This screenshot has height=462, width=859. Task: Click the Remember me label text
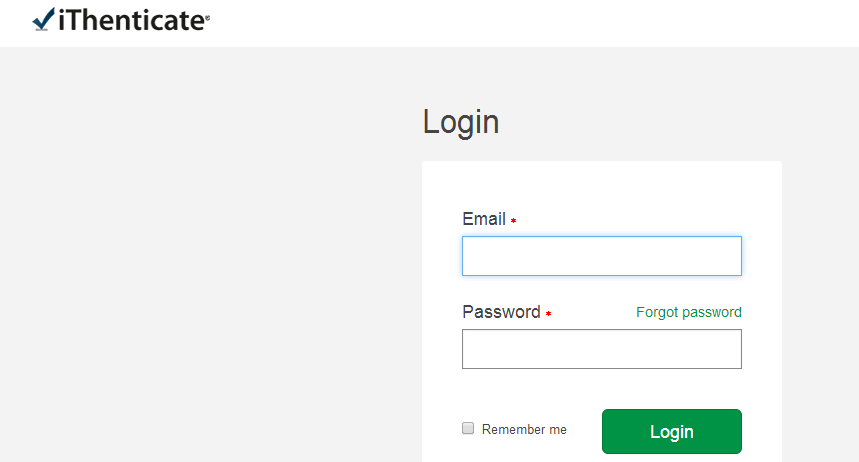click(524, 430)
